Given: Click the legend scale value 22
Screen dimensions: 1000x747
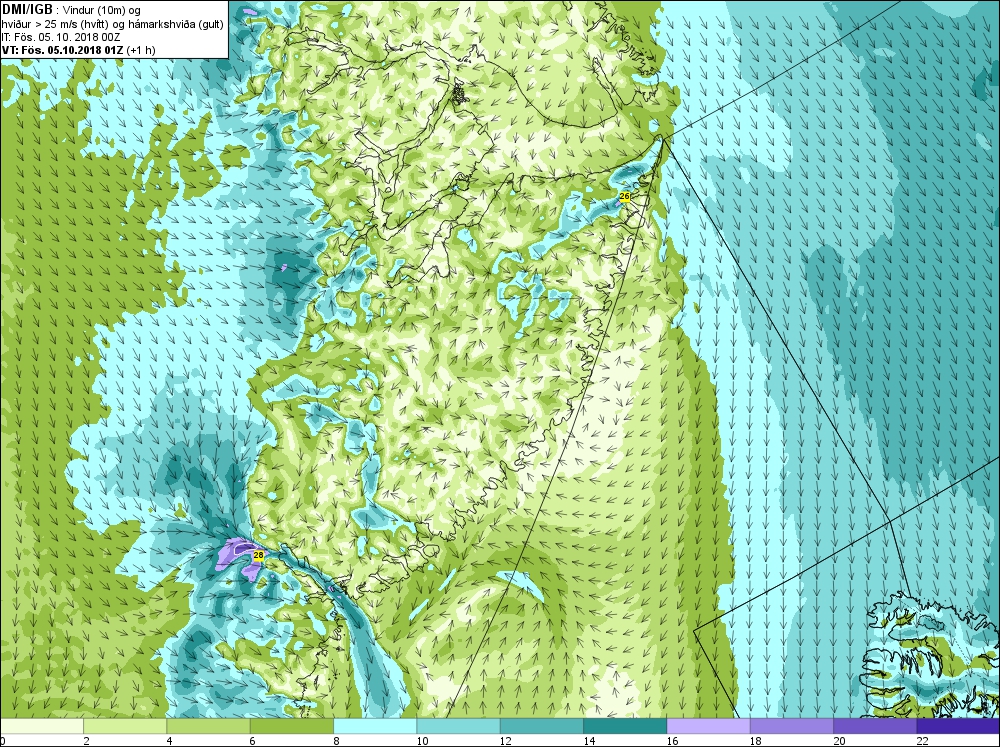Looking at the screenshot, I should tap(922, 741).
